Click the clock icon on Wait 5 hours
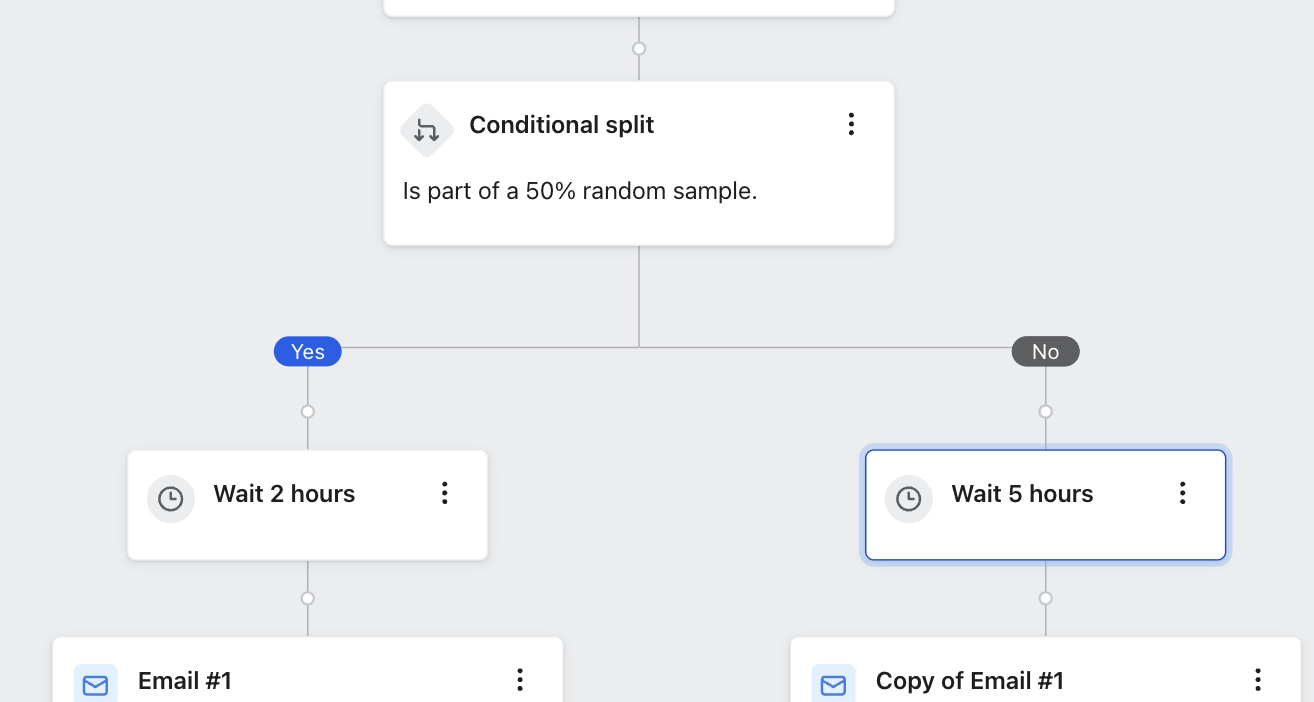Viewport: 1314px width, 702px height. click(x=908, y=498)
